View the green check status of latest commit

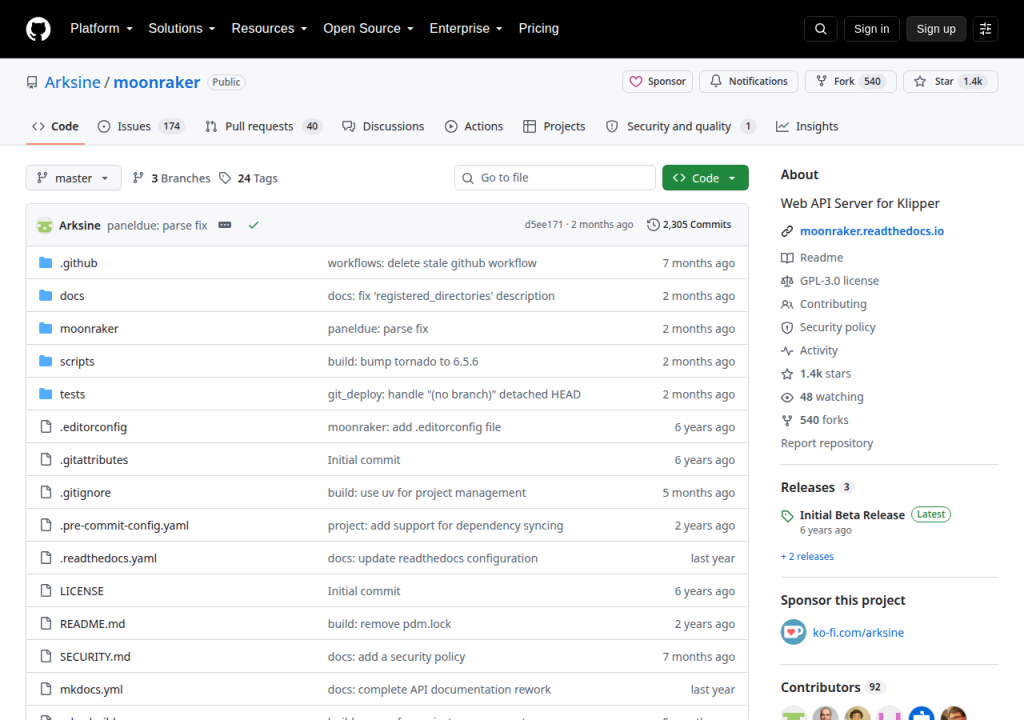pos(253,225)
